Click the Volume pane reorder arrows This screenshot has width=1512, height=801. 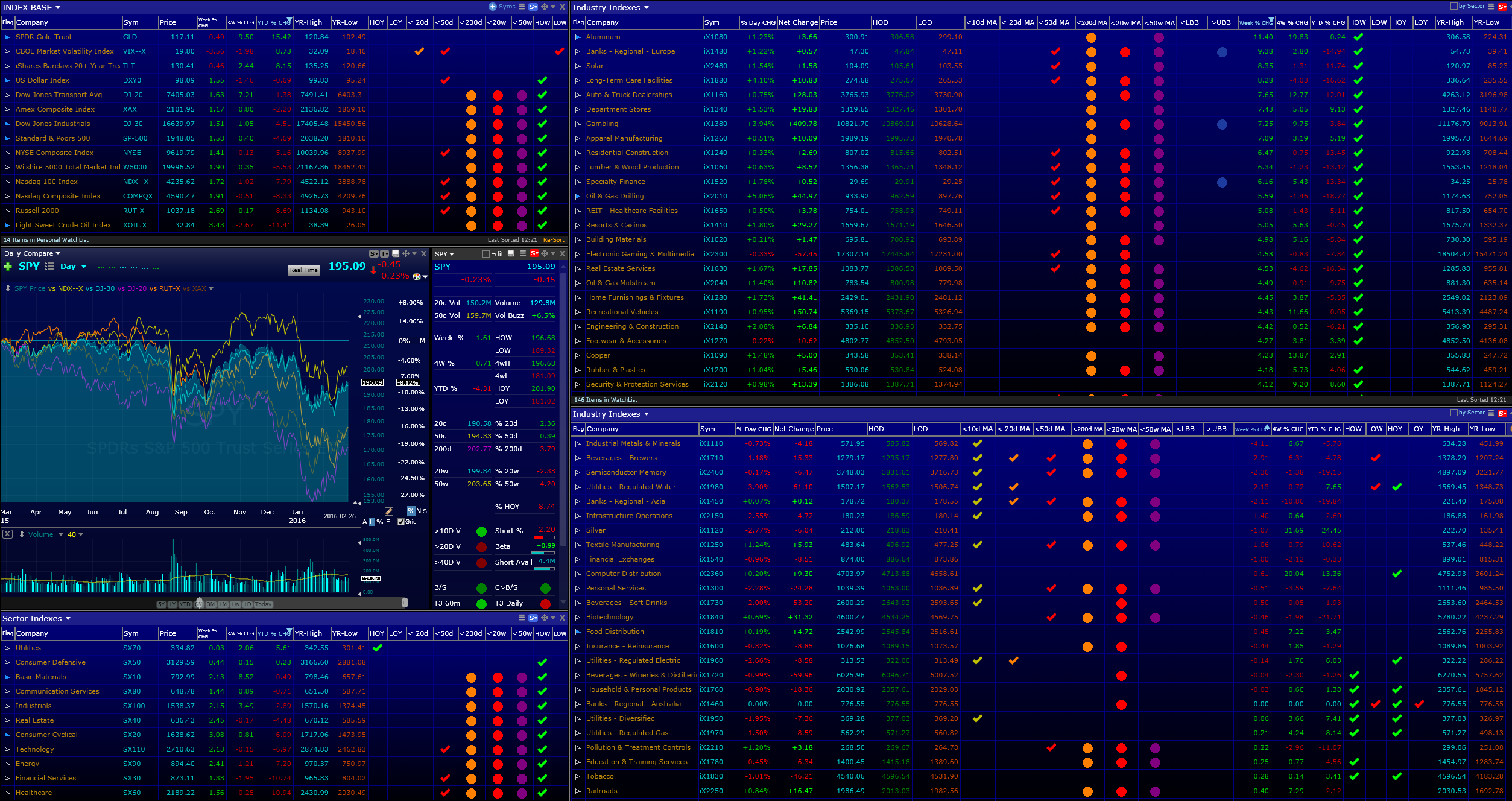coord(22,534)
